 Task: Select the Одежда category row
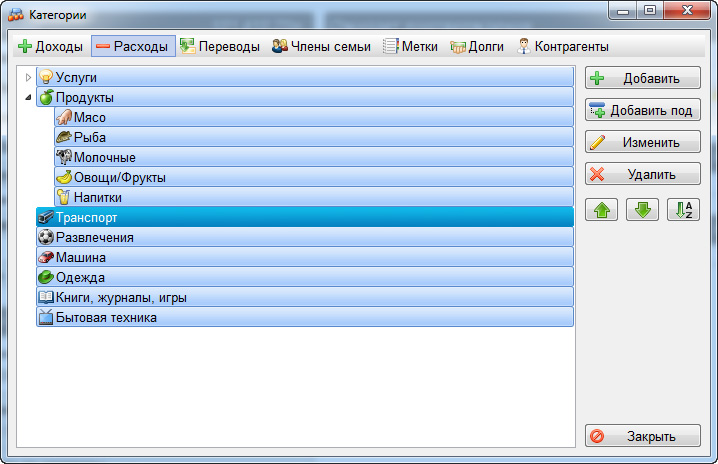coord(300,277)
